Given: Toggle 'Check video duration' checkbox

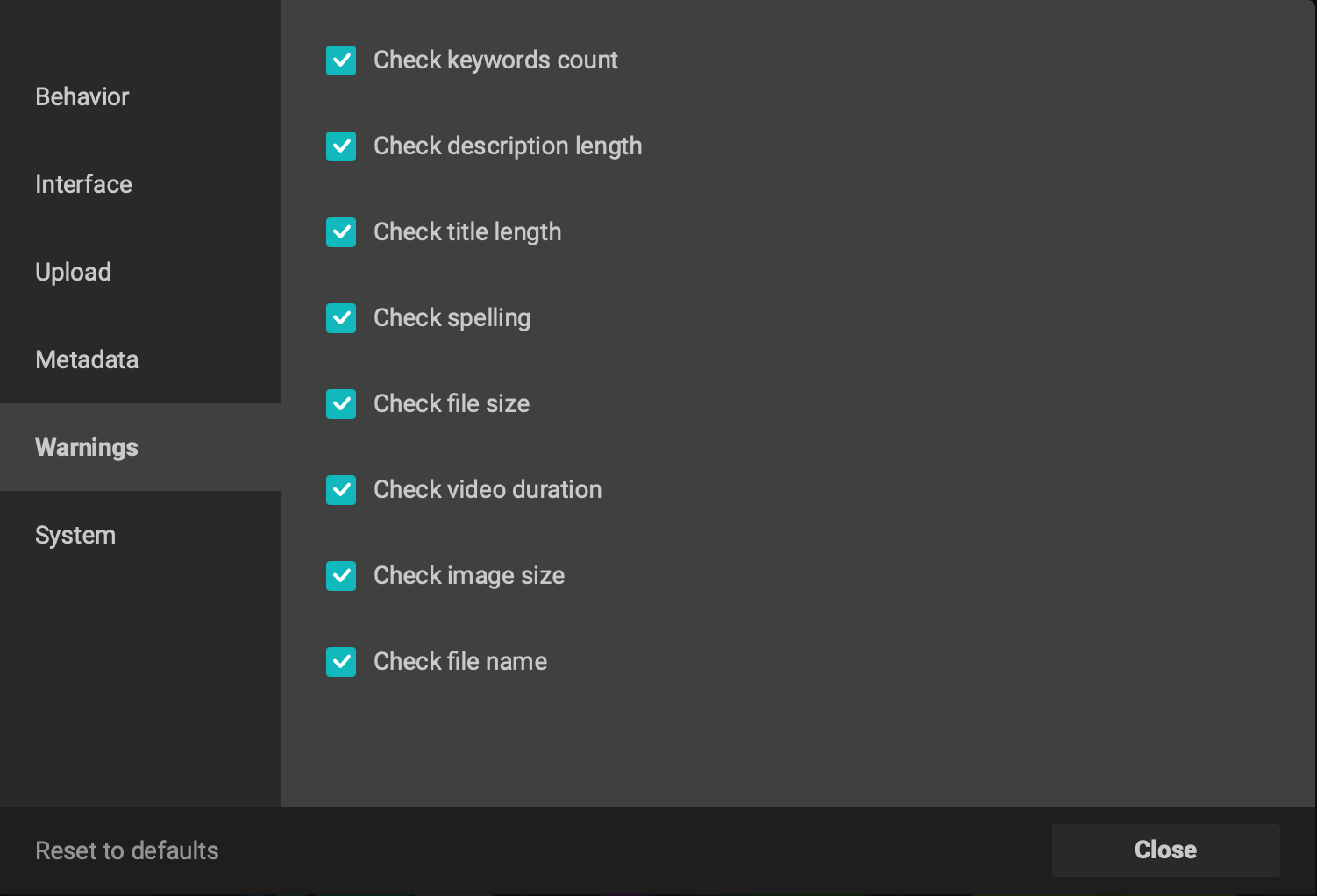Looking at the screenshot, I should click(341, 490).
